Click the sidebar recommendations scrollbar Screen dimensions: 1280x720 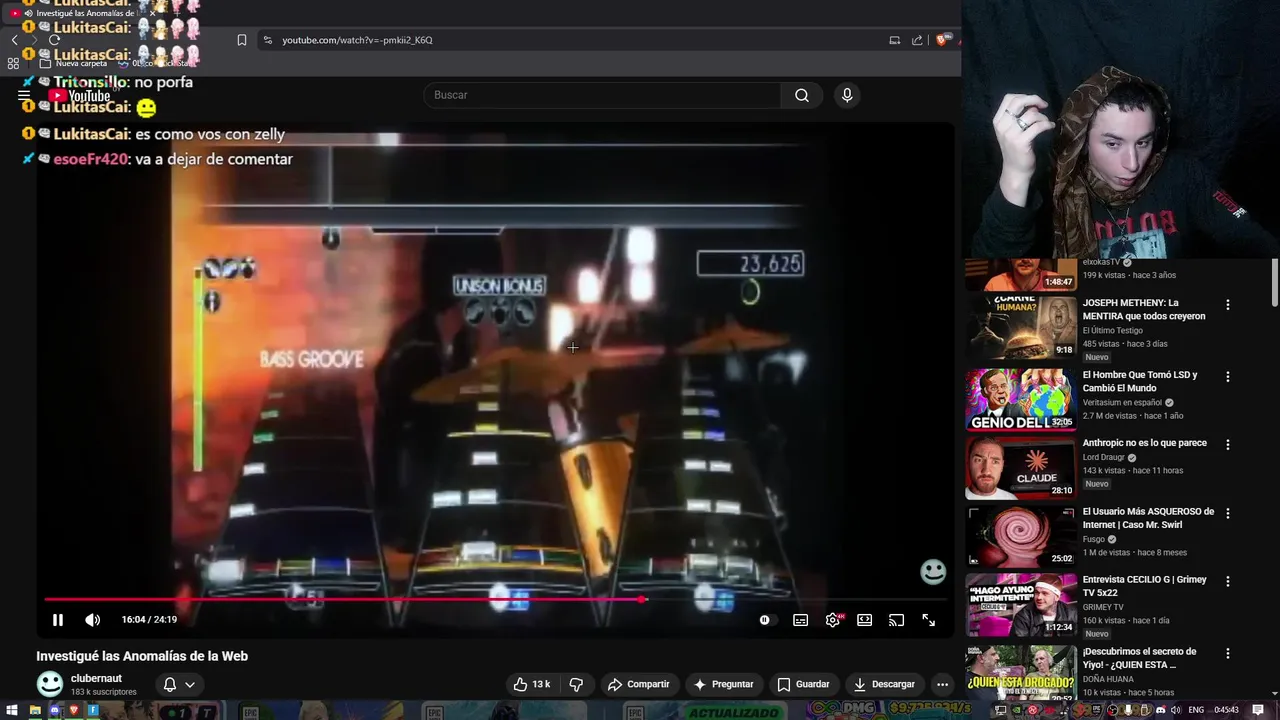[x=1275, y=282]
